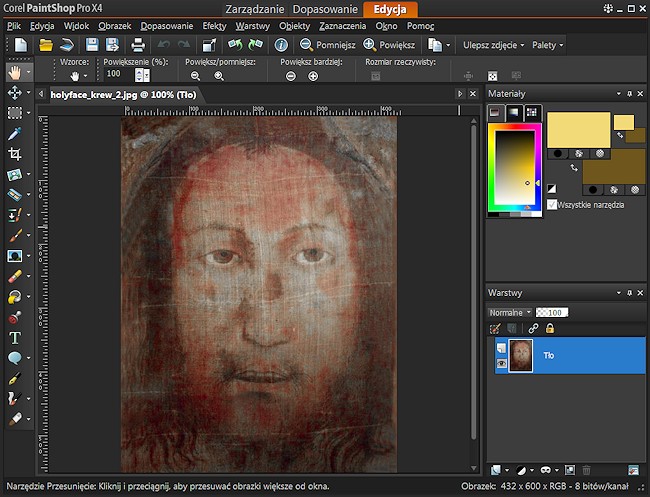Select the Straighten tool
The image size is (650, 497).
(x=15, y=175)
